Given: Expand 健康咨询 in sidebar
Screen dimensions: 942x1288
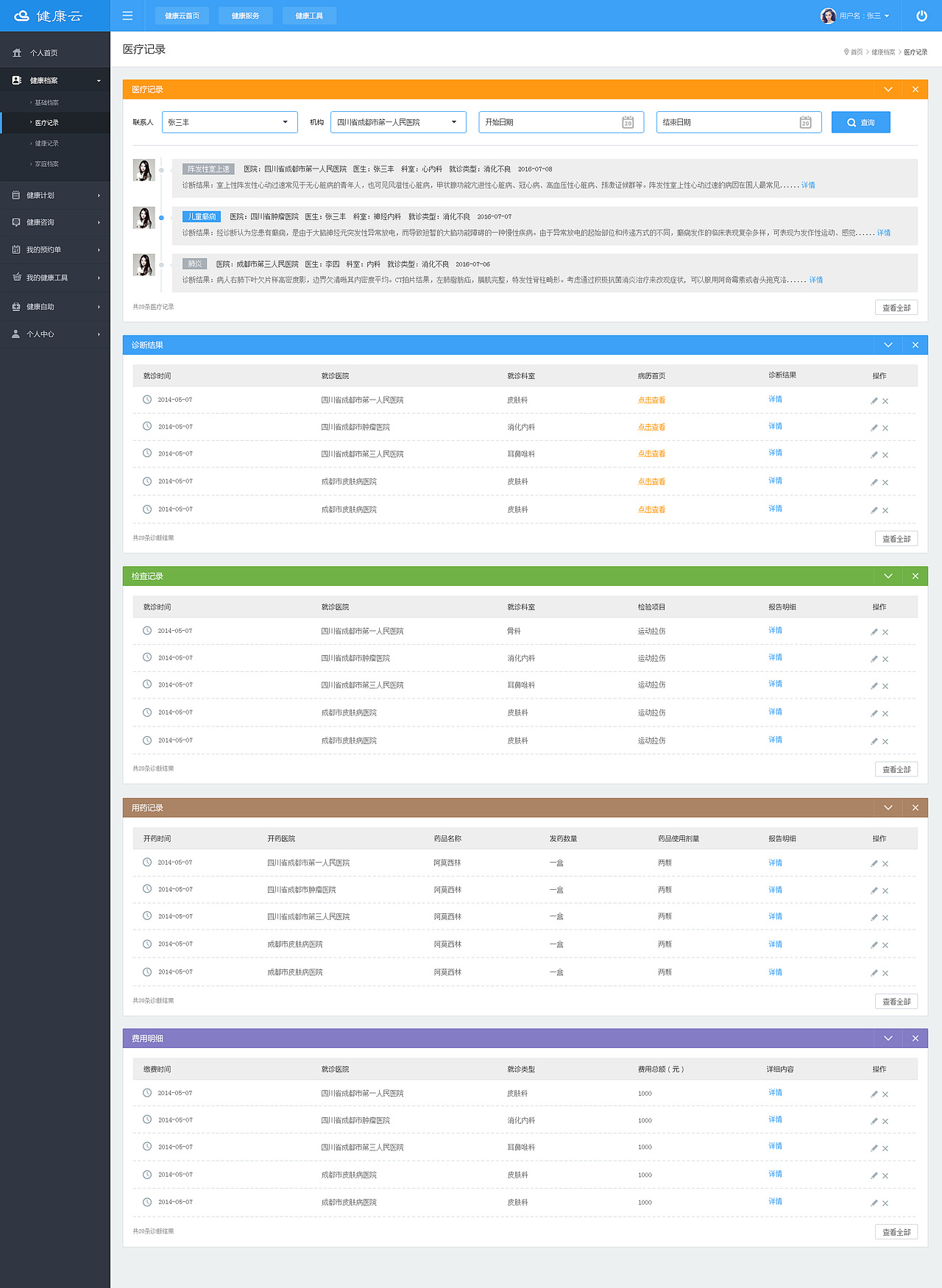Looking at the screenshot, I should pos(55,222).
